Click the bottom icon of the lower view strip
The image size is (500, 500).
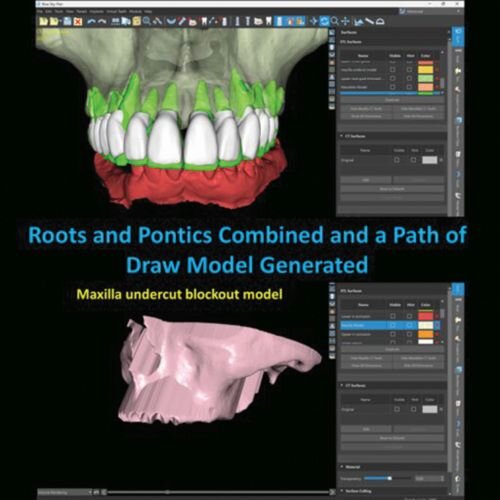coord(332,356)
